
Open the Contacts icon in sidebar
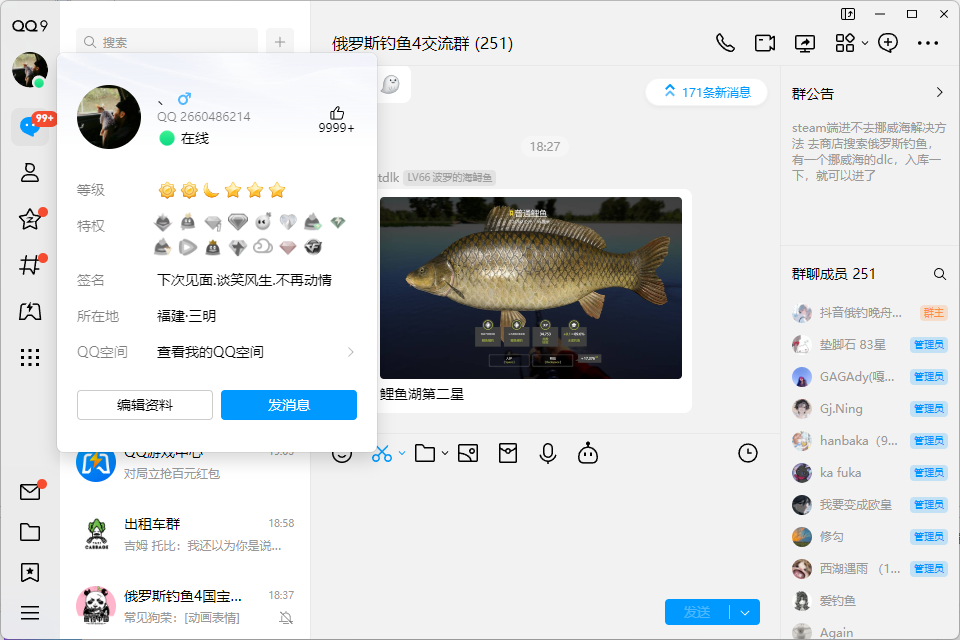30,173
